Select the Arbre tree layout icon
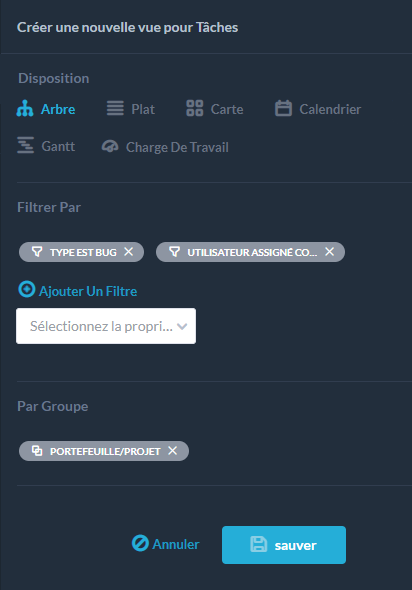Viewport: 412px width, 590px height. coord(25,109)
